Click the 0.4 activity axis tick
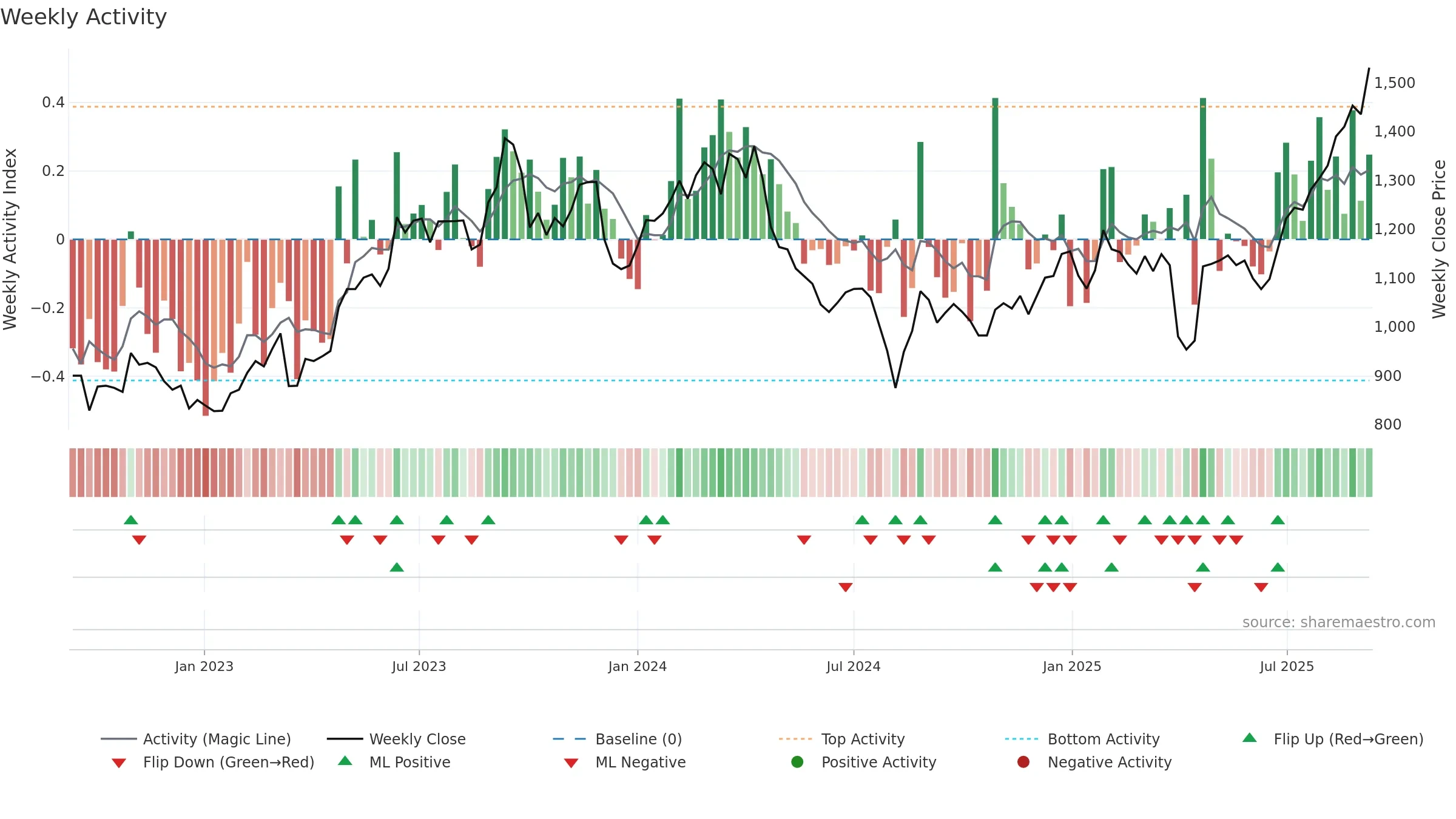The image size is (1456, 819). coord(53,102)
